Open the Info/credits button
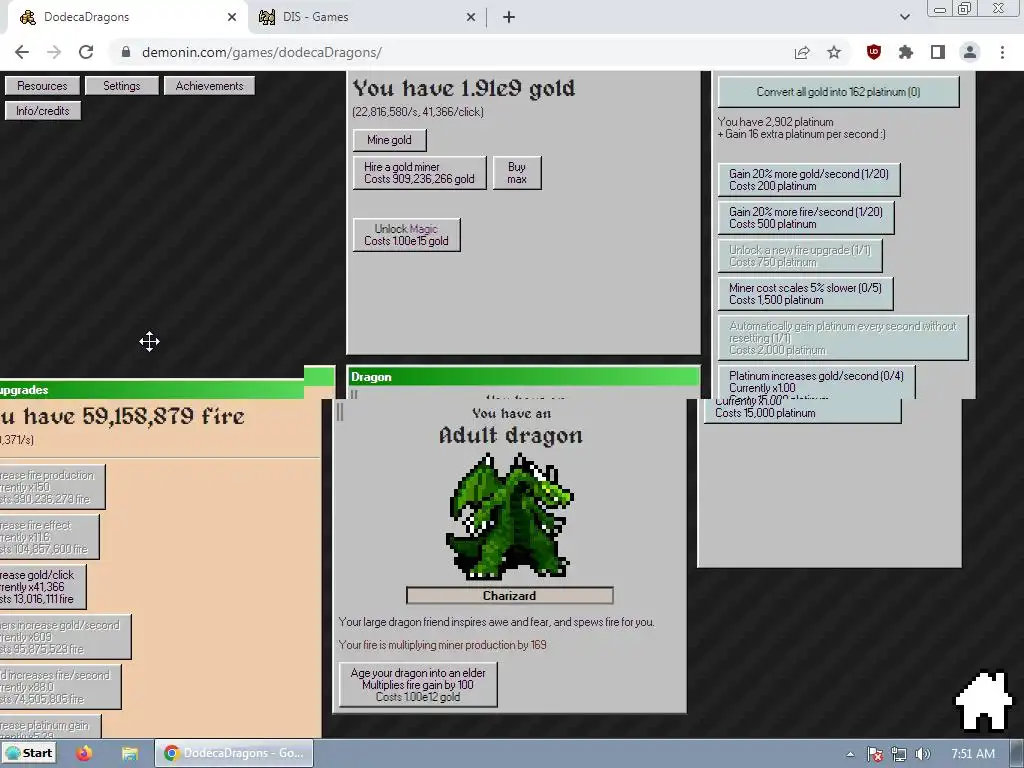This screenshot has width=1024, height=768. click(x=42, y=110)
